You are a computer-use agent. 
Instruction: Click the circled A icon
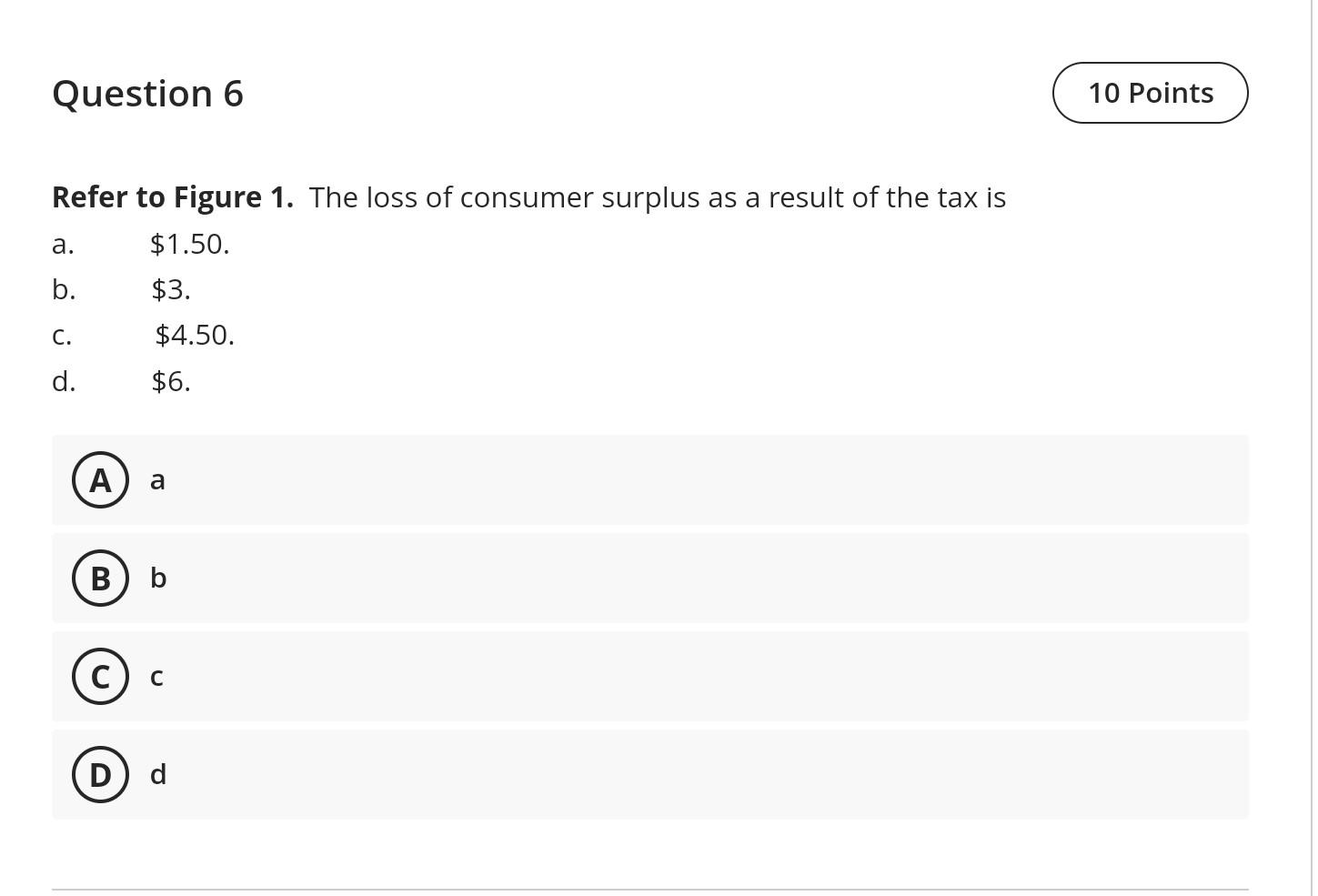pos(100,479)
